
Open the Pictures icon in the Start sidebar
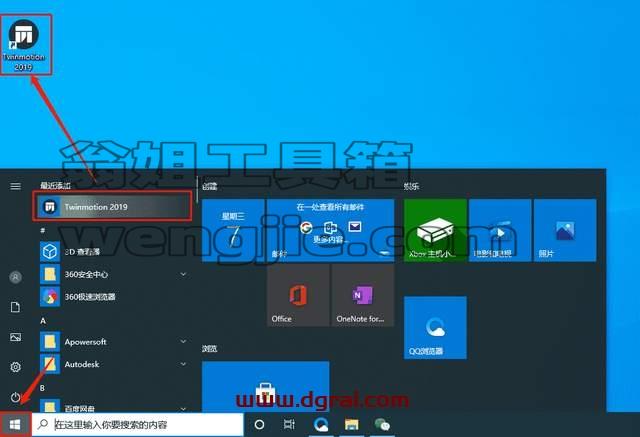point(16,337)
